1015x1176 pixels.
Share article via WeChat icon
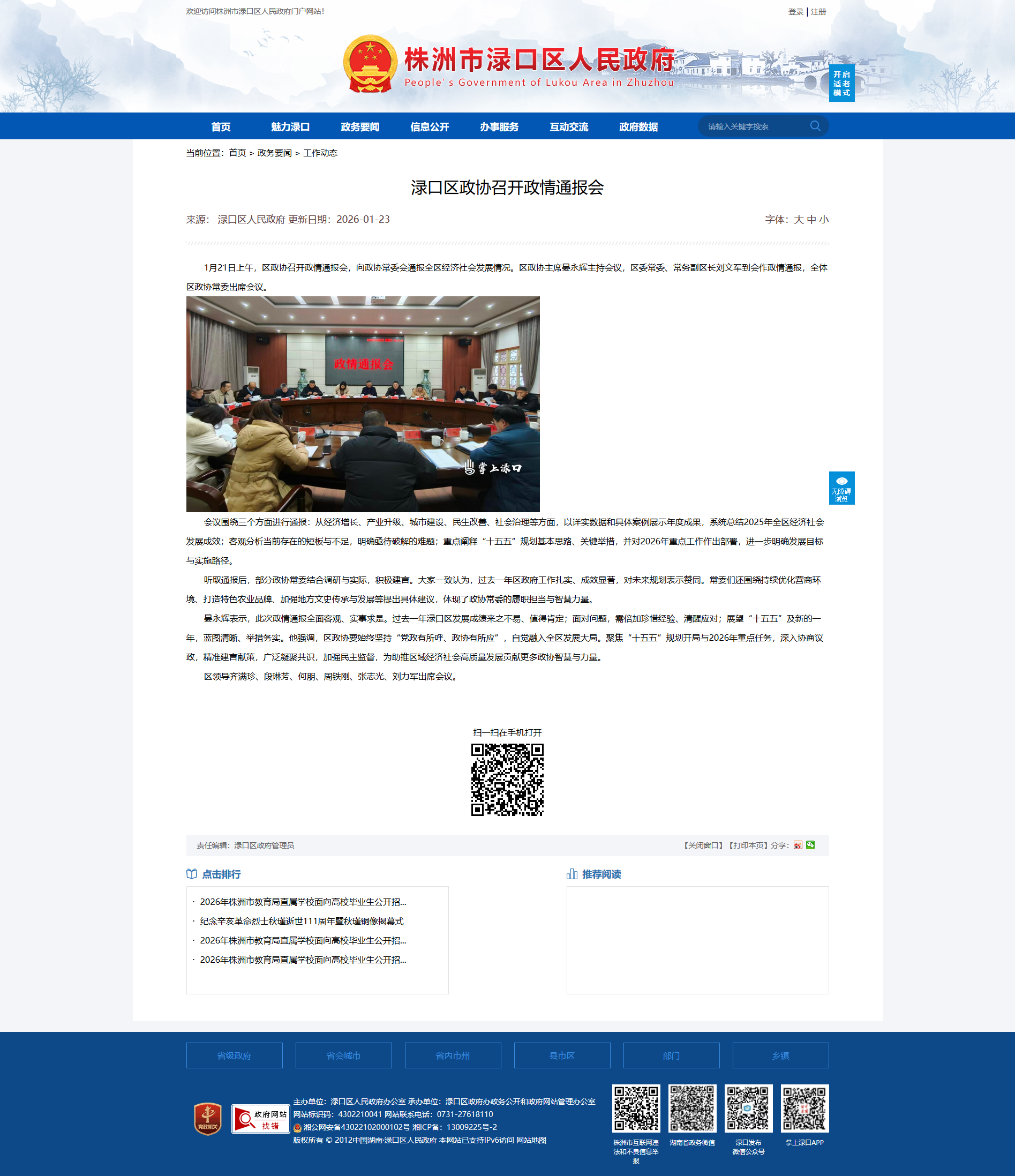810,845
